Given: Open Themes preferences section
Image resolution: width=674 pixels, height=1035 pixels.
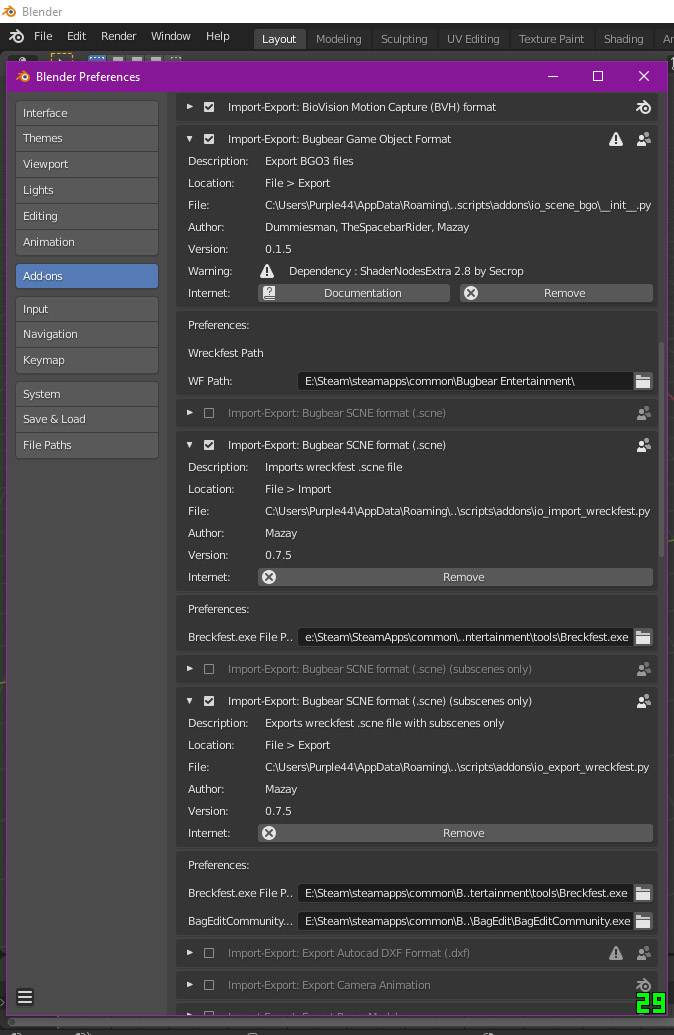Looking at the screenshot, I should 86,138.
